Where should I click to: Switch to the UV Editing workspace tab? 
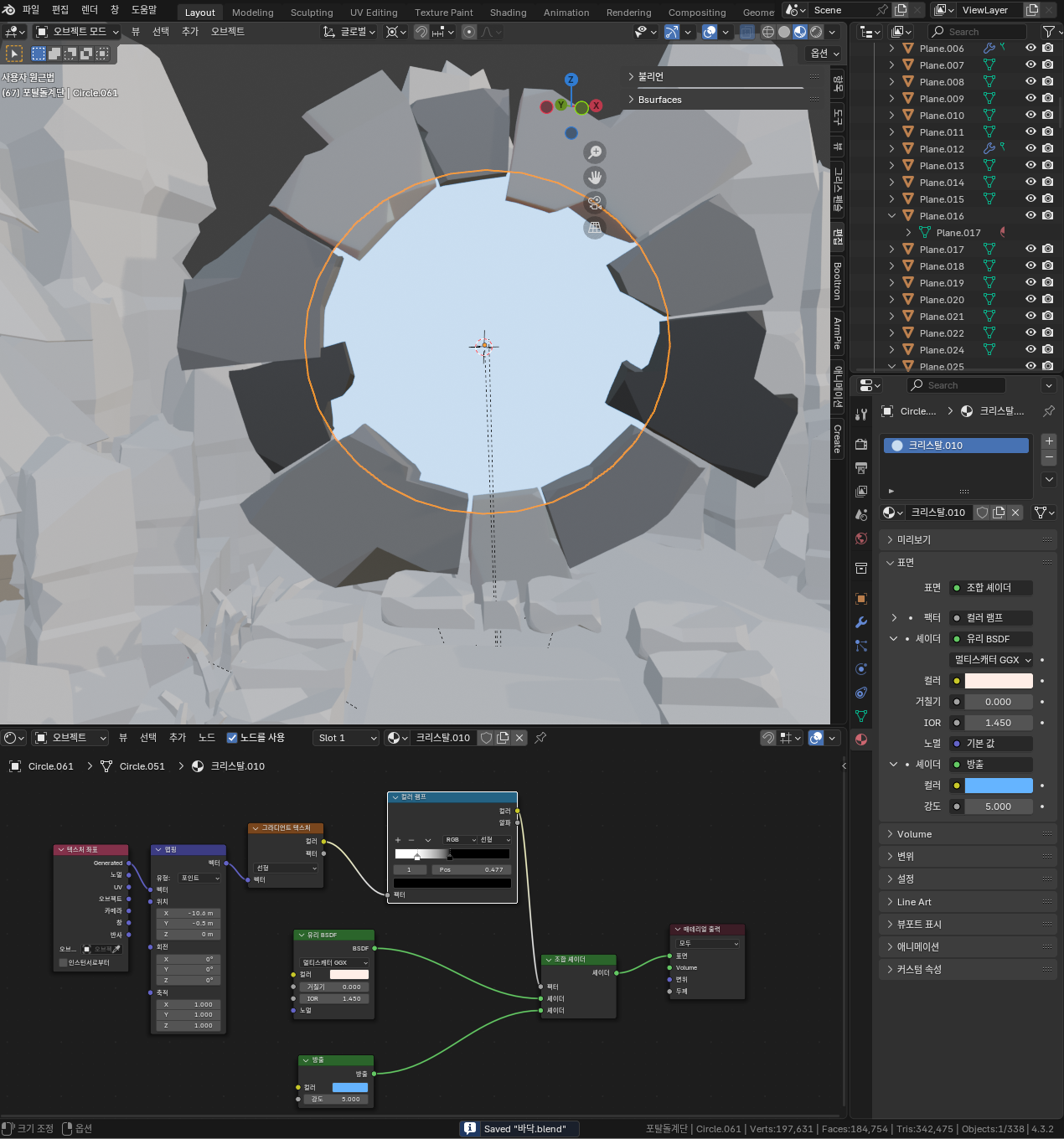374,13
